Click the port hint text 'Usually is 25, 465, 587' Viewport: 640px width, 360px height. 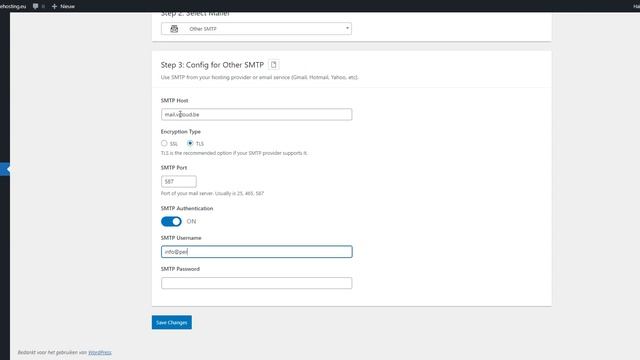[239, 193]
